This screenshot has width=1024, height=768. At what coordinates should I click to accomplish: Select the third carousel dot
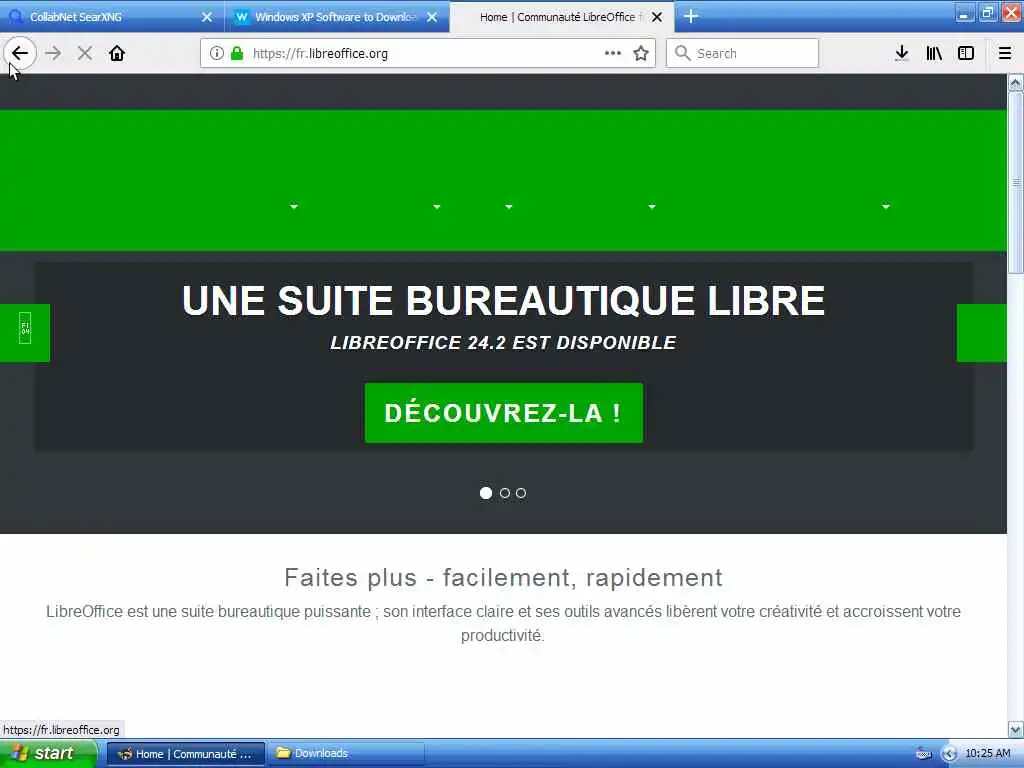520,493
